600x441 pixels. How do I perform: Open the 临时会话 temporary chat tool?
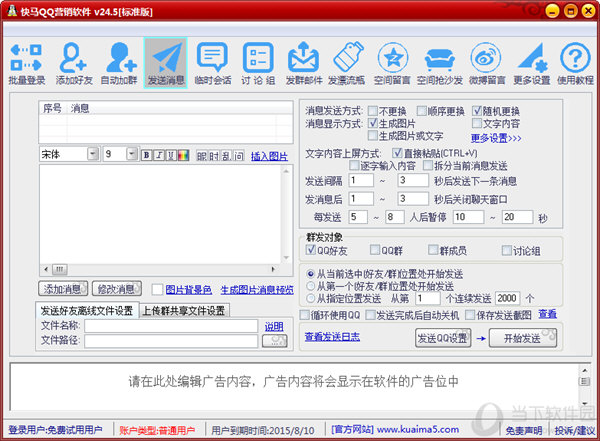click(x=212, y=64)
